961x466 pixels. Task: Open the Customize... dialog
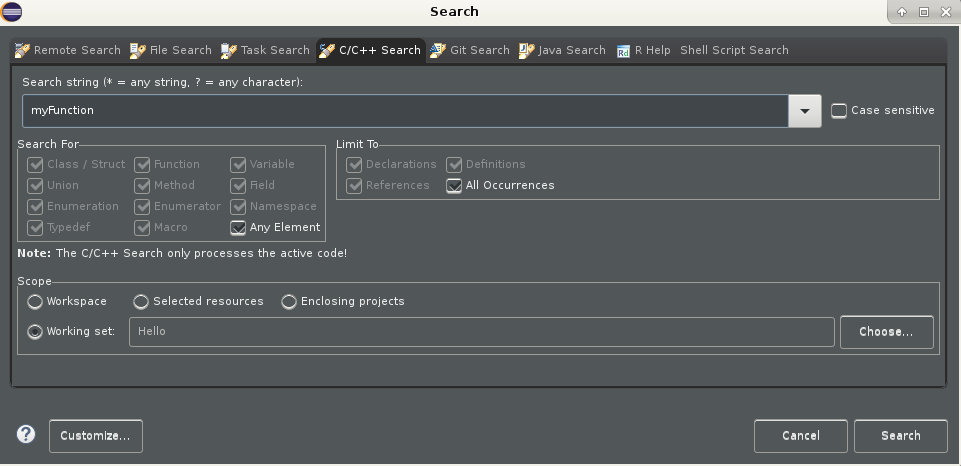pyautogui.click(x=96, y=436)
